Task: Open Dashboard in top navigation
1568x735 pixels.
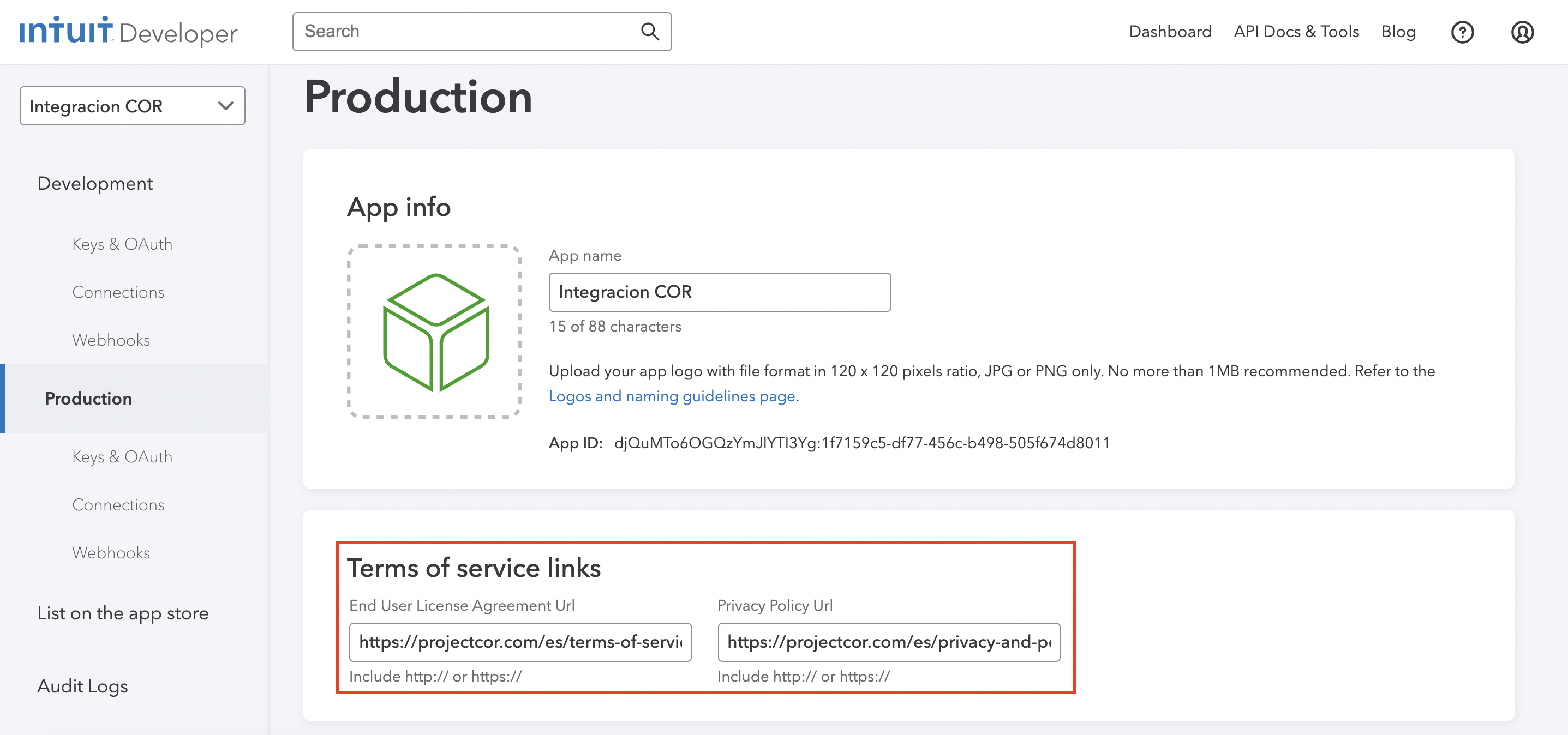Action: pyautogui.click(x=1169, y=32)
